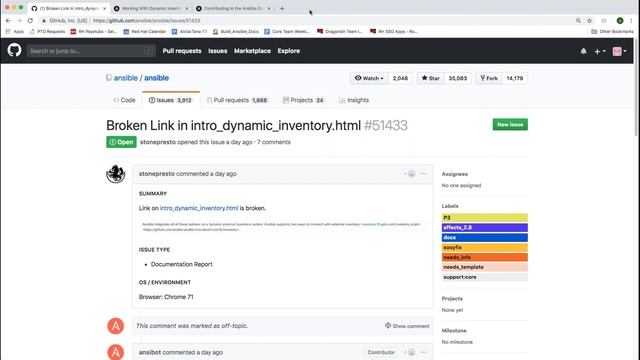Image resolution: width=640 pixels, height=360 pixels.
Task: Click the needs_info orange label
Action: pyautogui.click(x=484, y=257)
